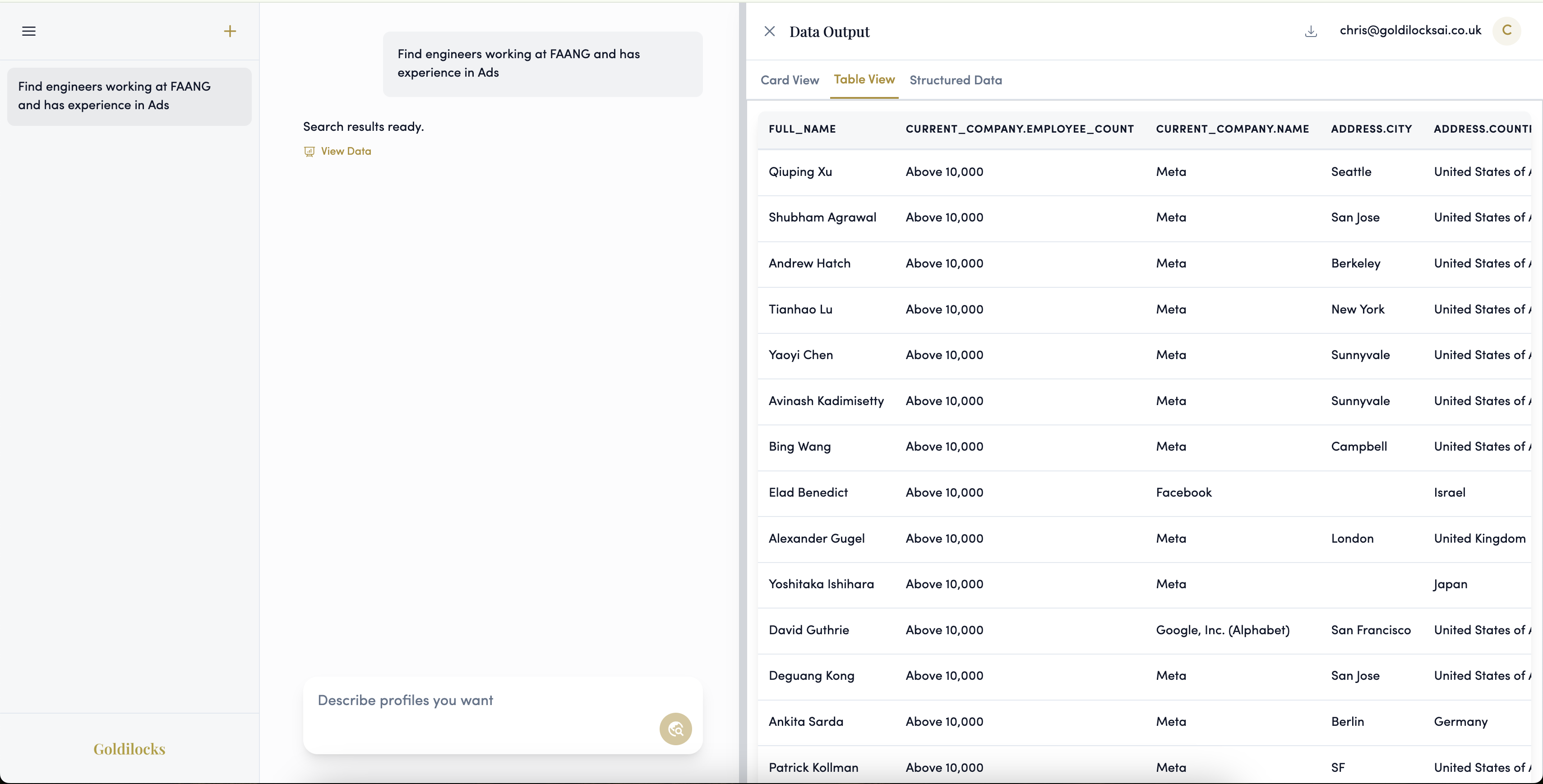This screenshot has width=1543, height=784.
Task: Start a new search with plus icon
Action: coord(230,31)
